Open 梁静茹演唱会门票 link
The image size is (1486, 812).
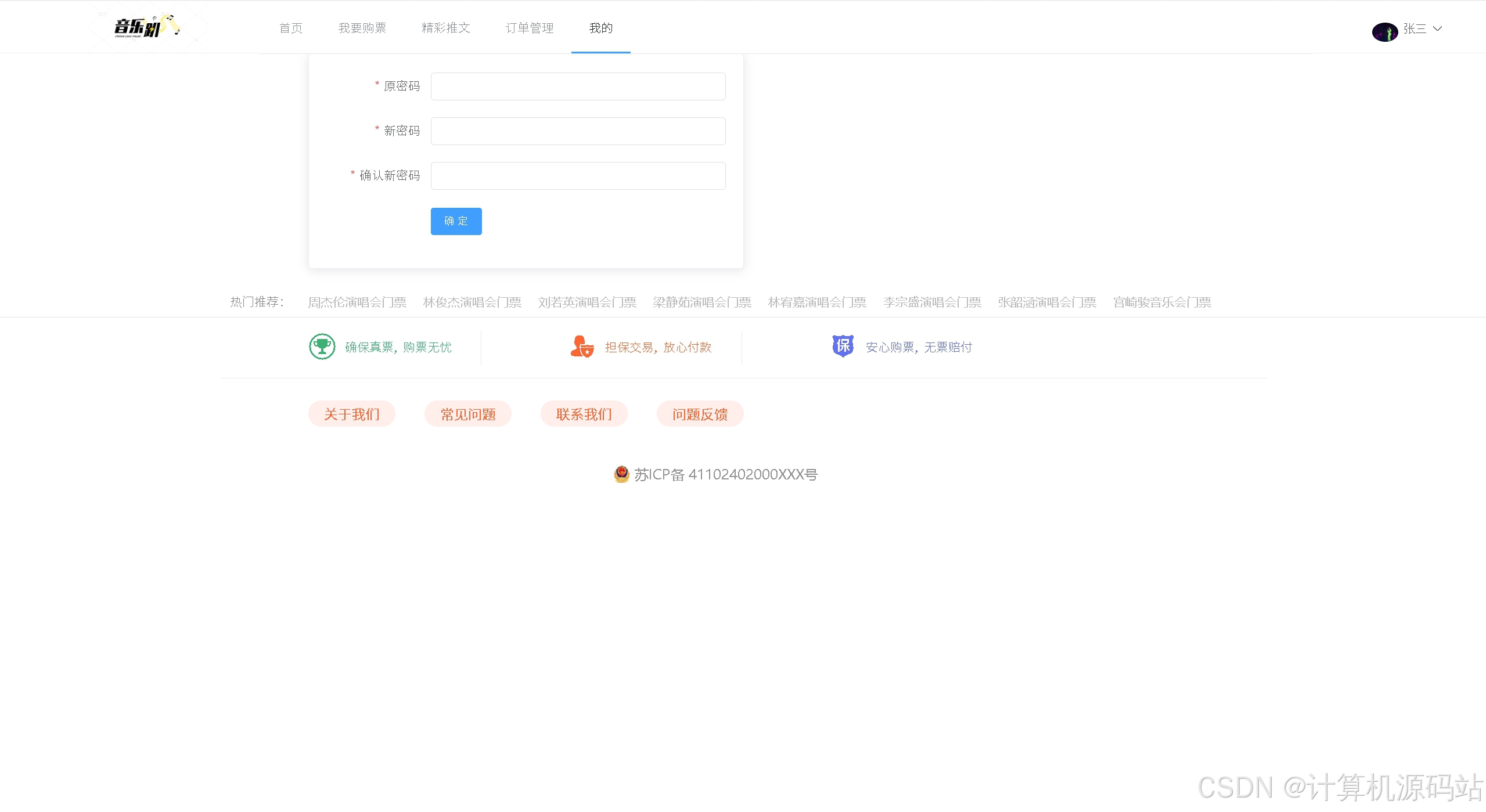tap(702, 302)
